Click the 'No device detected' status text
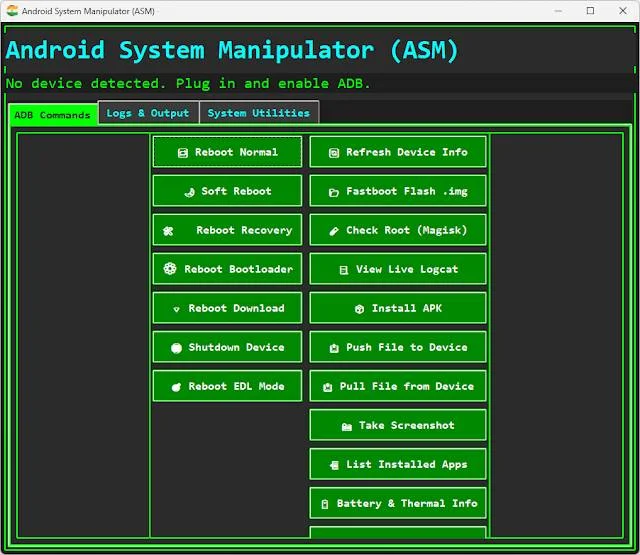This screenshot has height=555, width=640. click(188, 83)
